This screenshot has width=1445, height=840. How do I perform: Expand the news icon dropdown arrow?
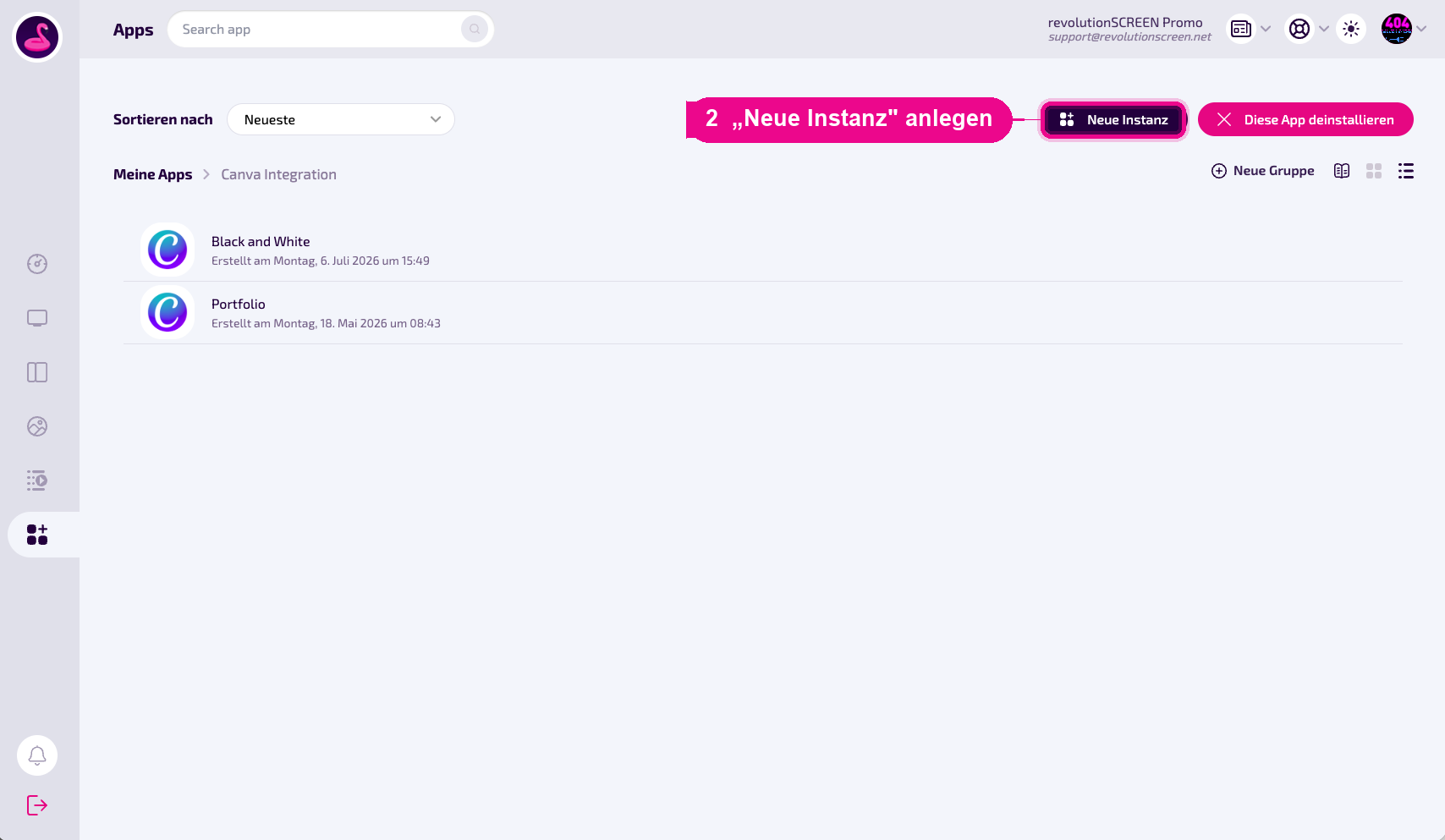[x=1266, y=29]
